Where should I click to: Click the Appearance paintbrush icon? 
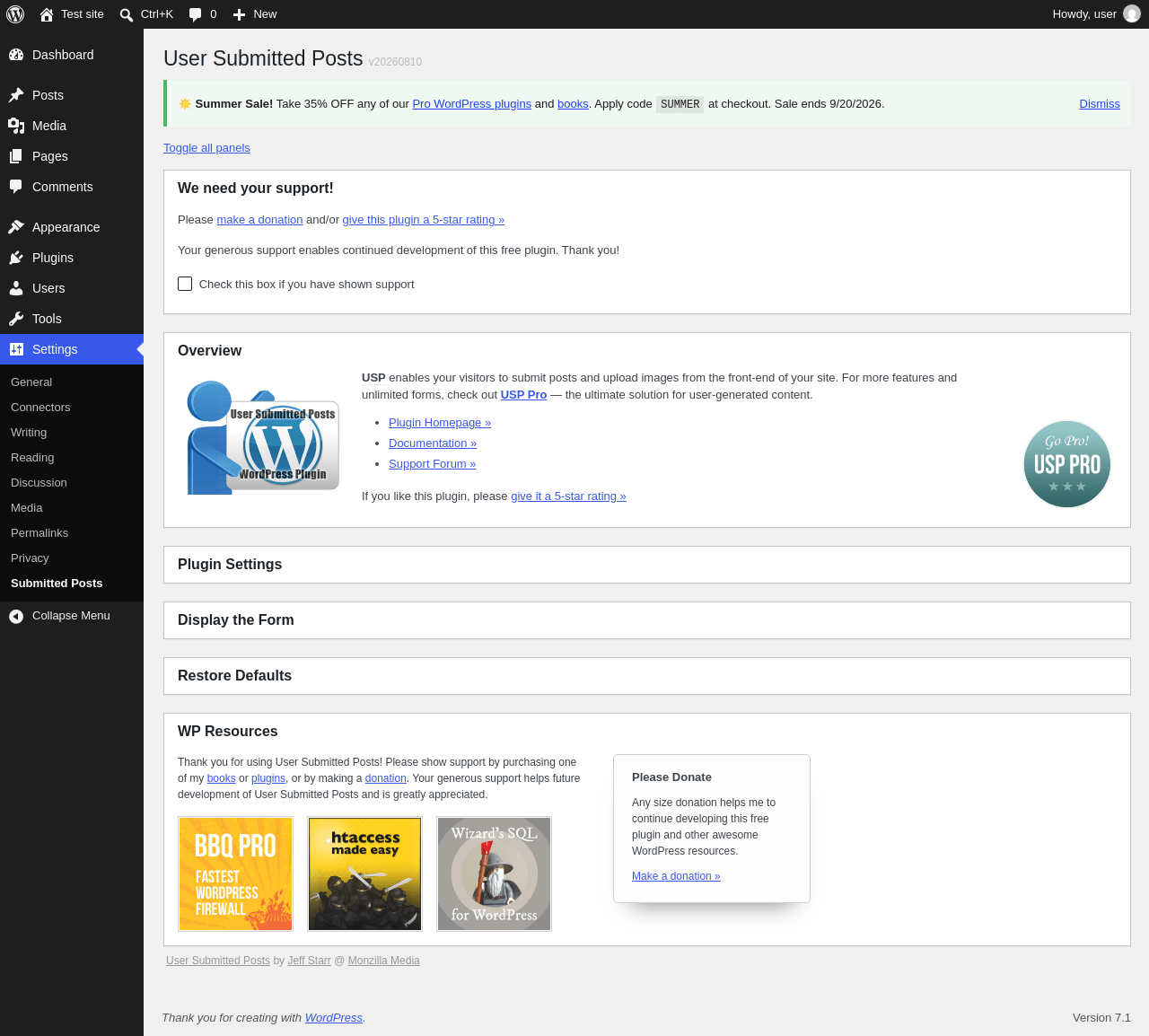click(x=16, y=227)
